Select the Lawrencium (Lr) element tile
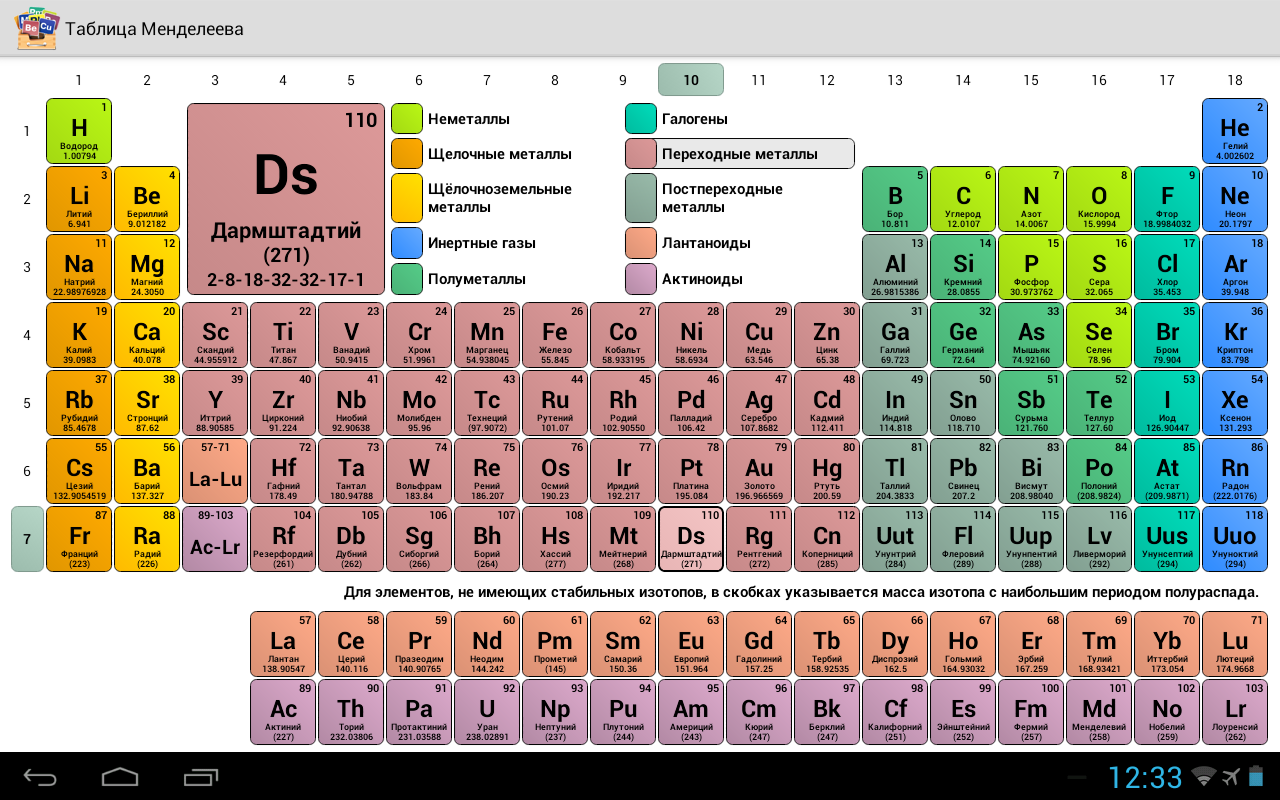 pos(1235,712)
